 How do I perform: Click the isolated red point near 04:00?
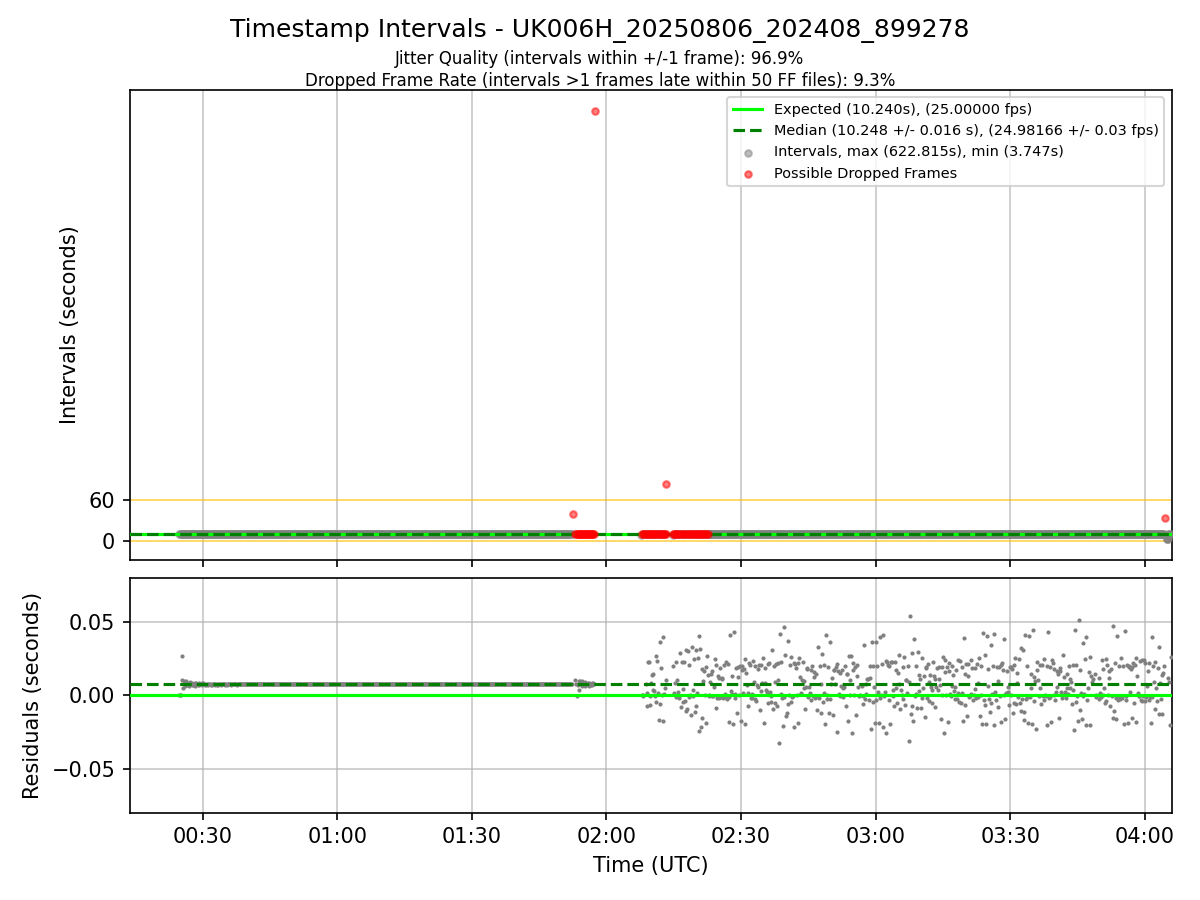tap(1165, 518)
